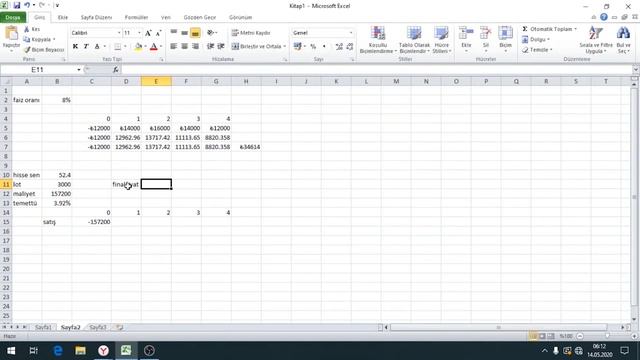Toggle bold K formatting
This screenshot has width=640, height=360.
(75, 47)
